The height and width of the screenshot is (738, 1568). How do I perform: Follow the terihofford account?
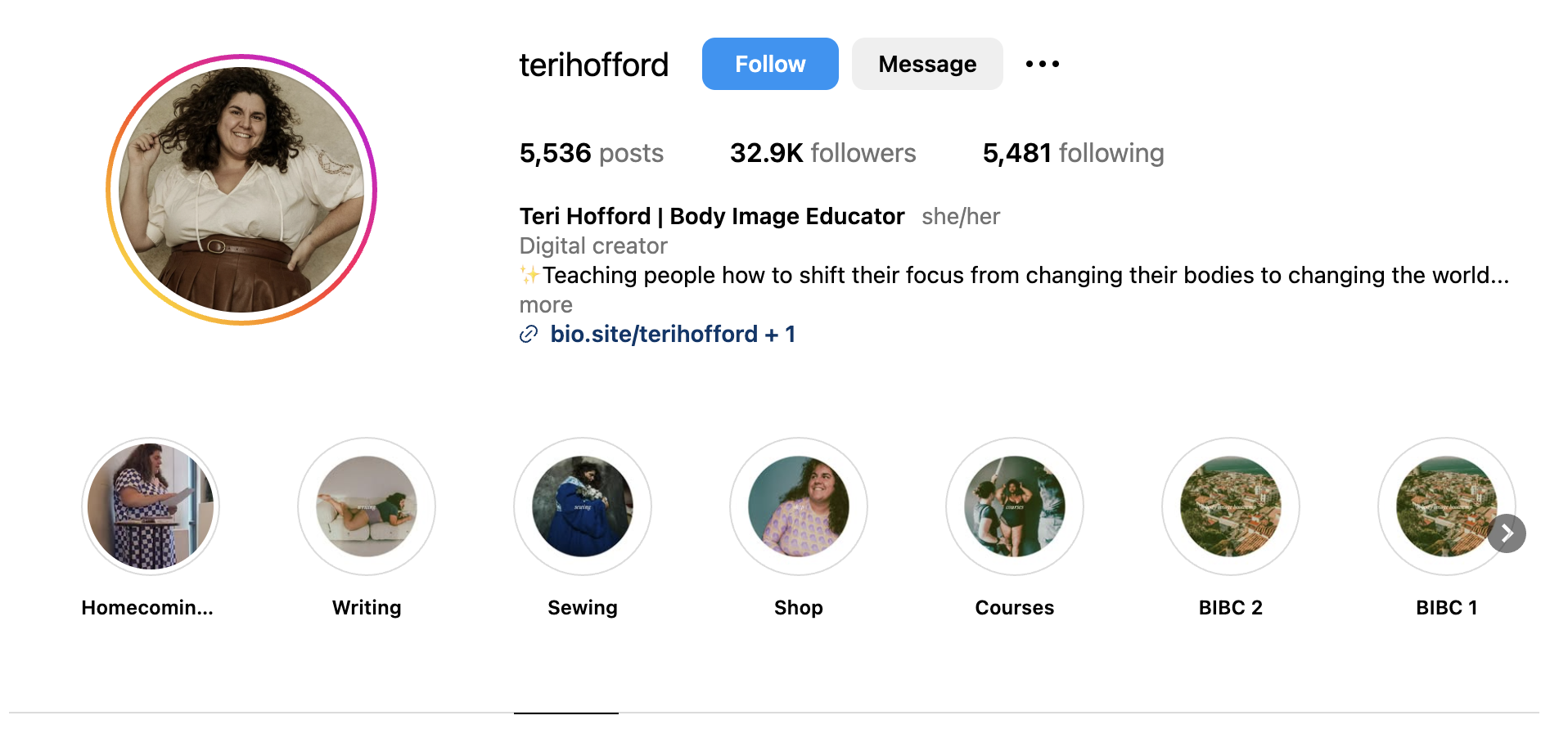[769, 64]
